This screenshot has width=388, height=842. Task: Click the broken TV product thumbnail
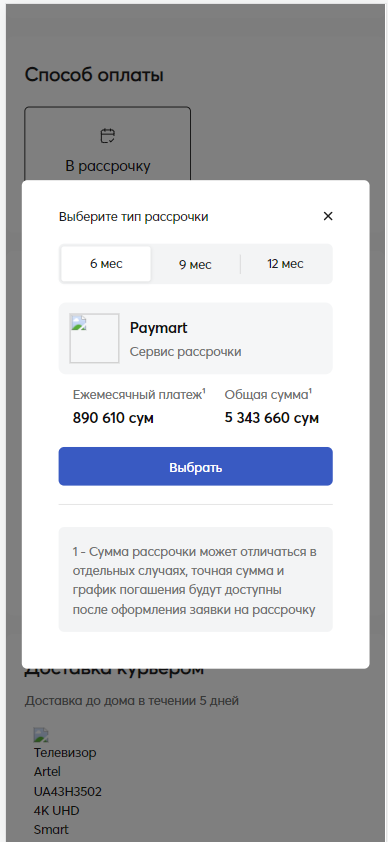pyautogui.click(x=41, y=735)
